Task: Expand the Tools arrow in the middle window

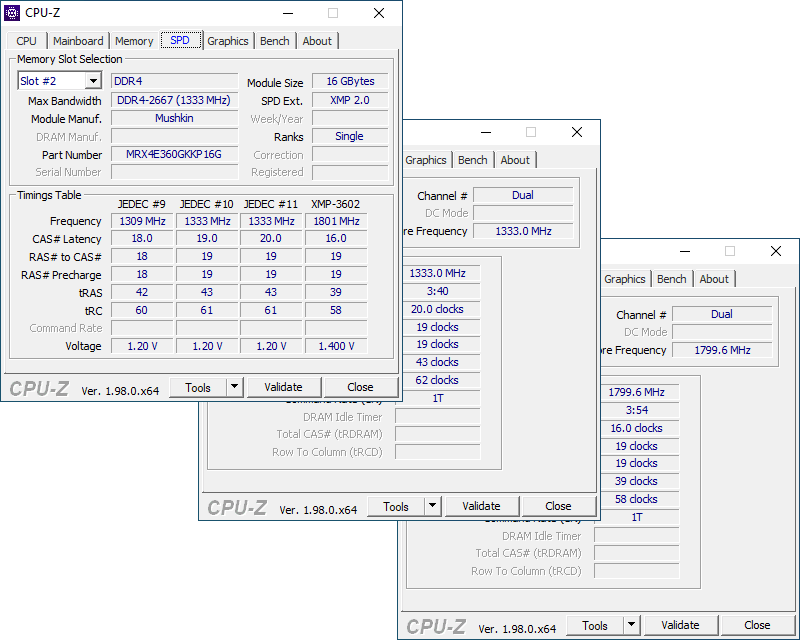Action: click(x=432, y=506)
